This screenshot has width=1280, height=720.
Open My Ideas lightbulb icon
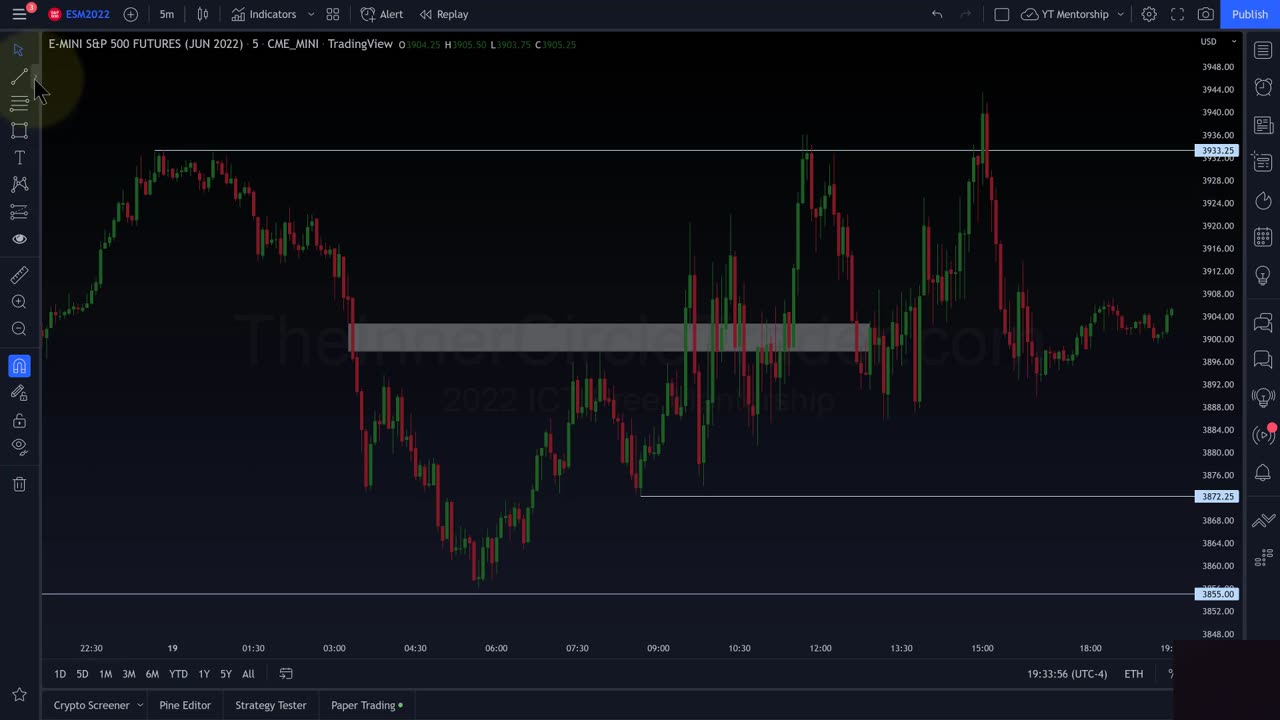coord(1263,275)
